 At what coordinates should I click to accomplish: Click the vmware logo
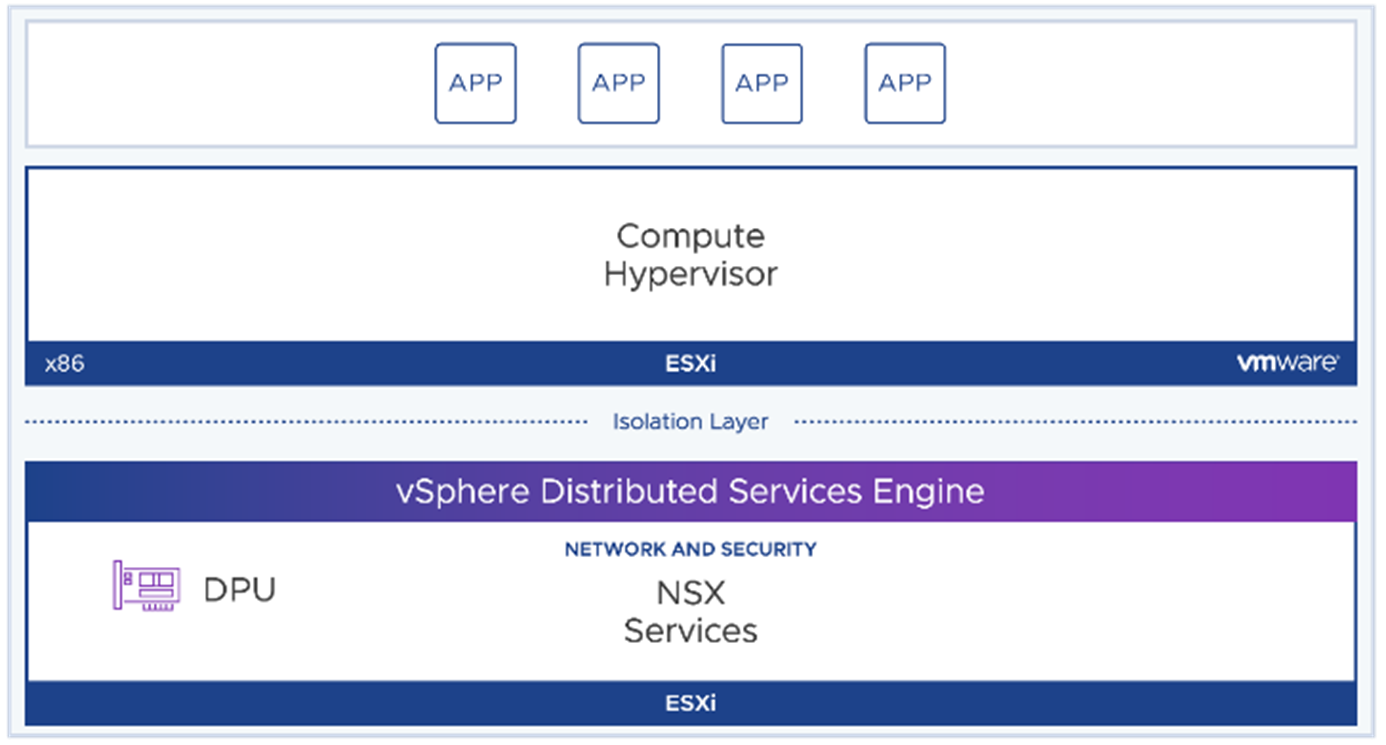(x=1287, y=363)
